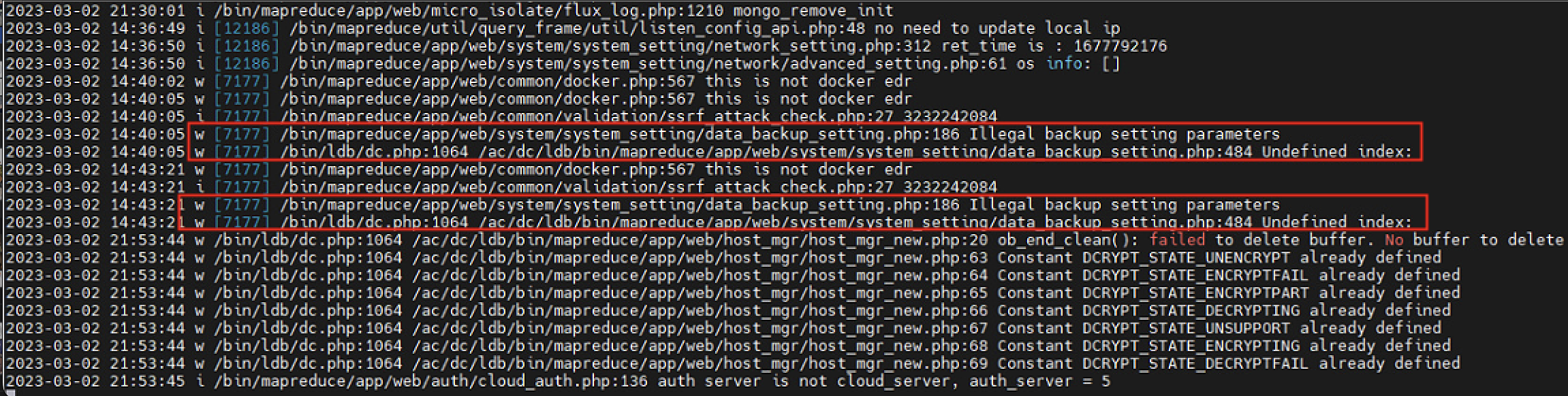Click the DCRYPT_STATE_ENCRYPTPART constant name
Image resolution: width=1568 pixels, height=396 pixels.
[1195, 293]
